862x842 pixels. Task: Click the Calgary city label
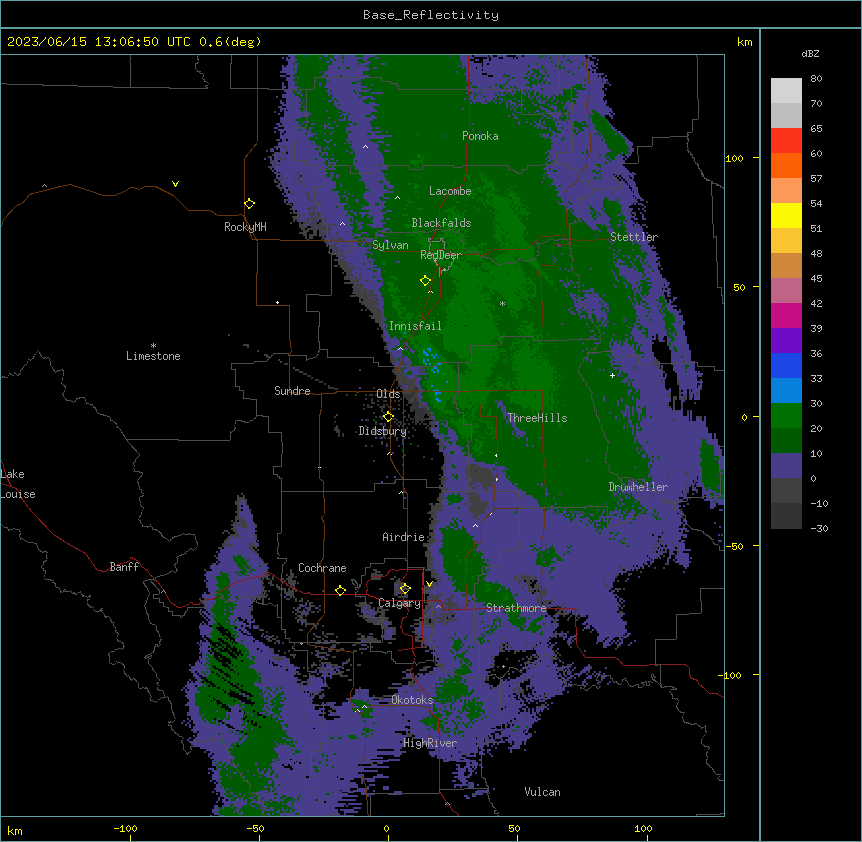(399, 603)
